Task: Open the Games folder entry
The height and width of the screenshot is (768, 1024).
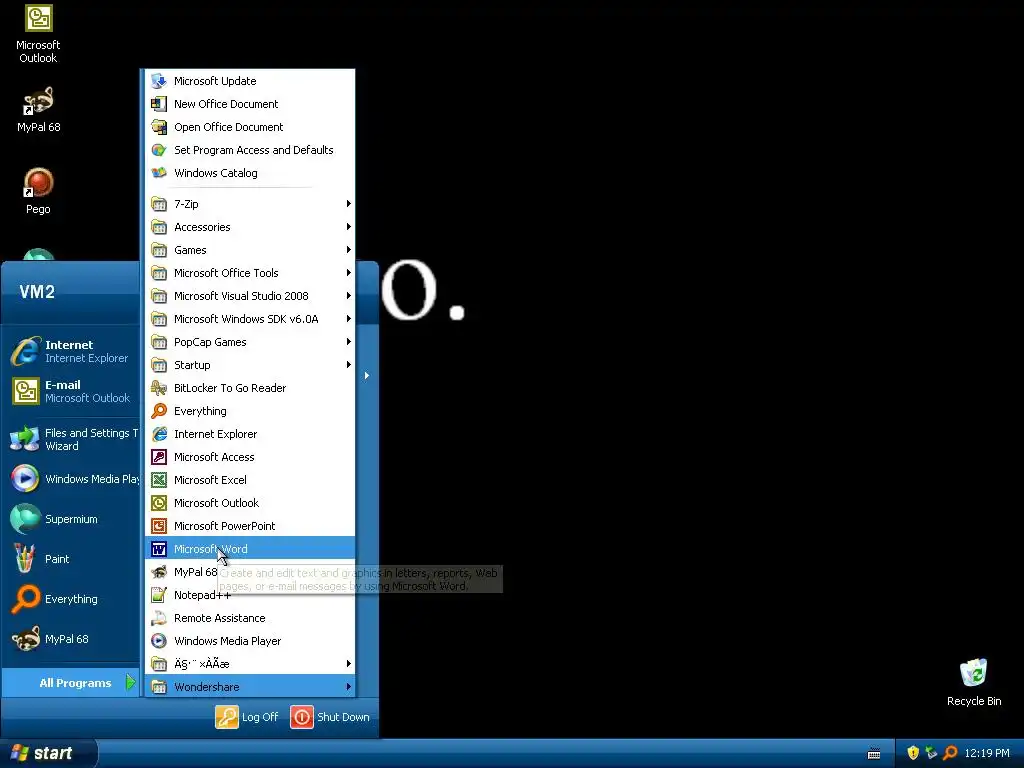Action: coord(250,249)
